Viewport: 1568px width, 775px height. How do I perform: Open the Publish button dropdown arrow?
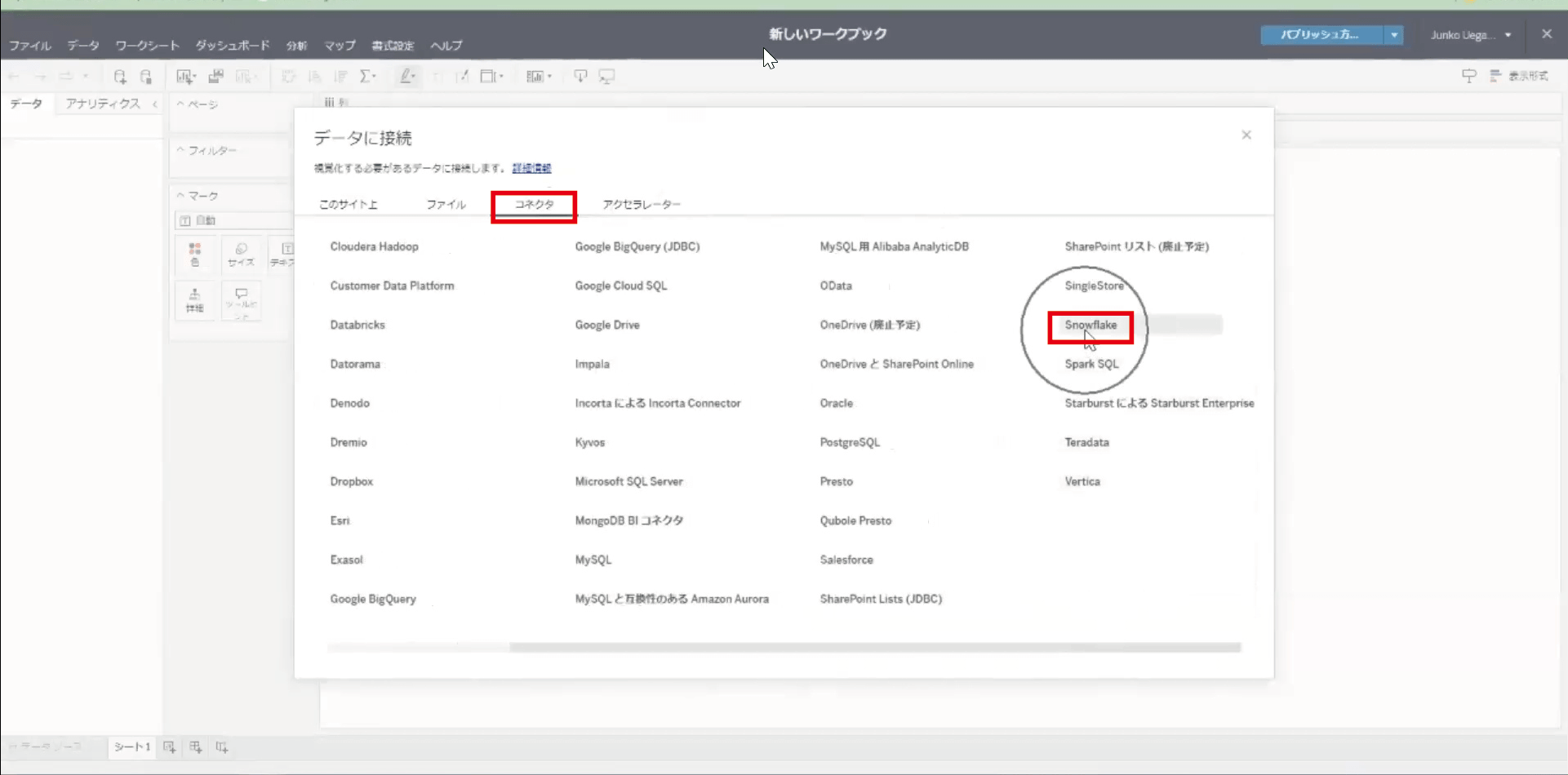click(1394, 35)
